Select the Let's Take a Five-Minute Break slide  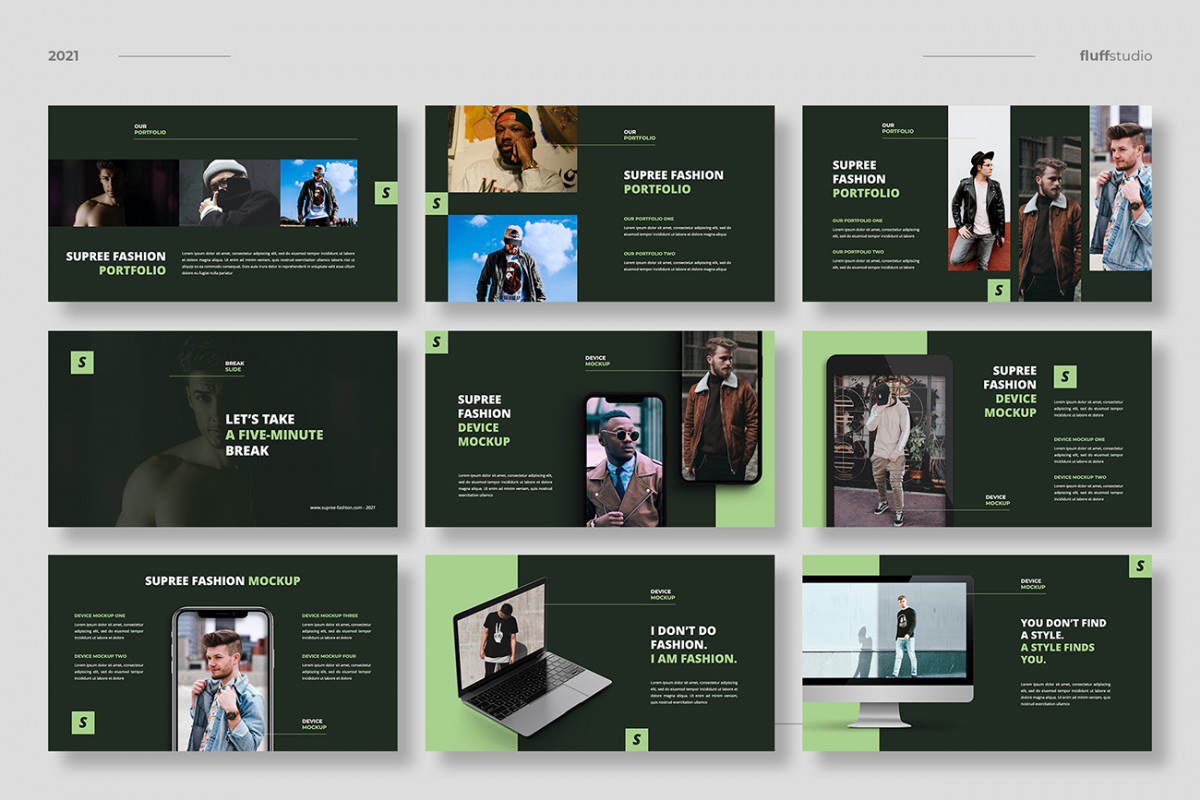click(223, 429)
